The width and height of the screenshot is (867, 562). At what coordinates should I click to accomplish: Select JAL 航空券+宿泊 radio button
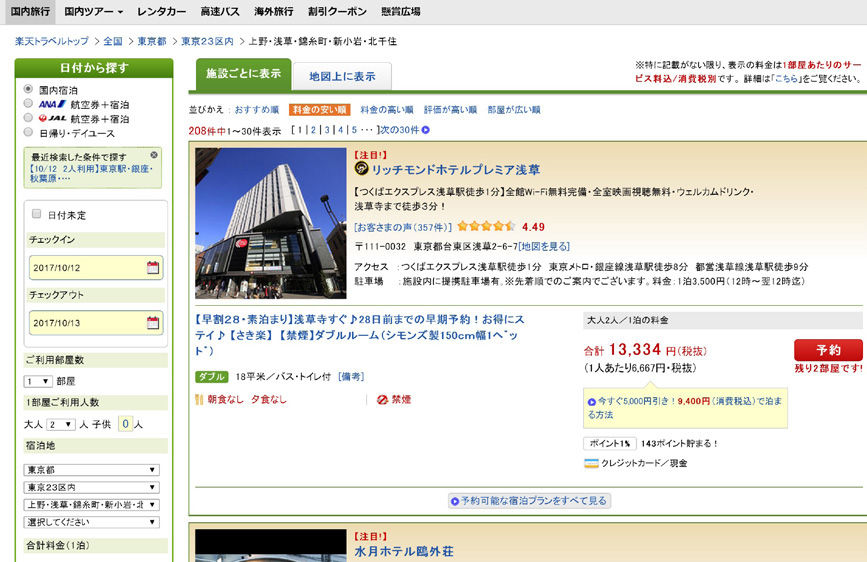28,118
